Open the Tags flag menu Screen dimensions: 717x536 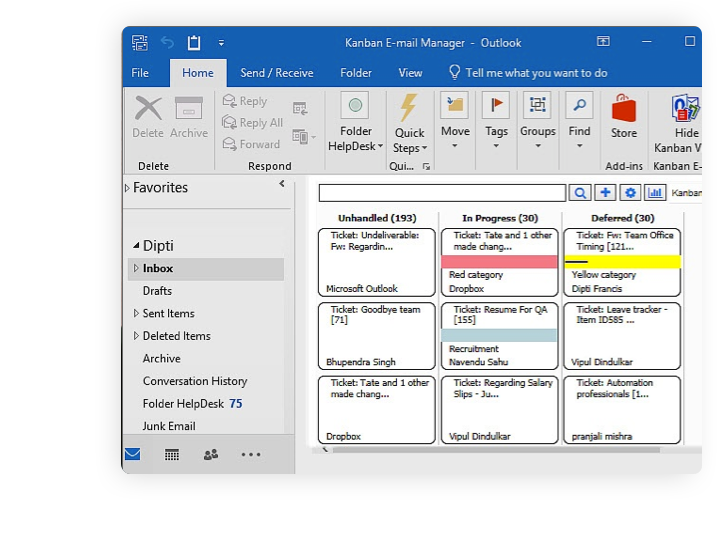point(496,121)
